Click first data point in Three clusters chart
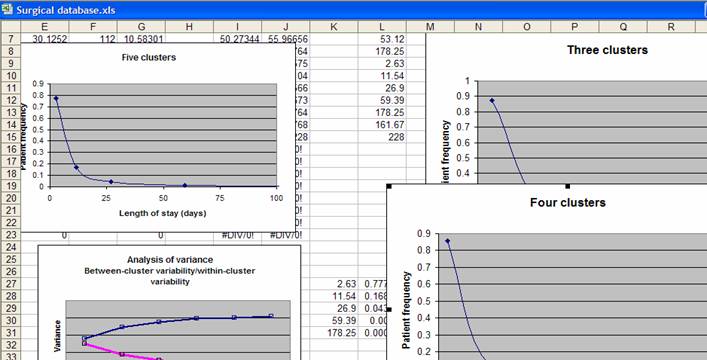 tap(492, 100)
